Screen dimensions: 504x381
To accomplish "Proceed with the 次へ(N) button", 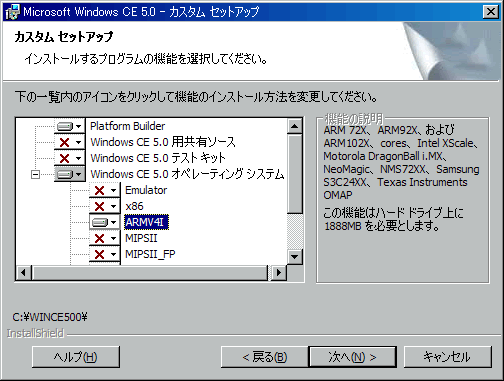I will pyautogui.click(x=353, y=357).
